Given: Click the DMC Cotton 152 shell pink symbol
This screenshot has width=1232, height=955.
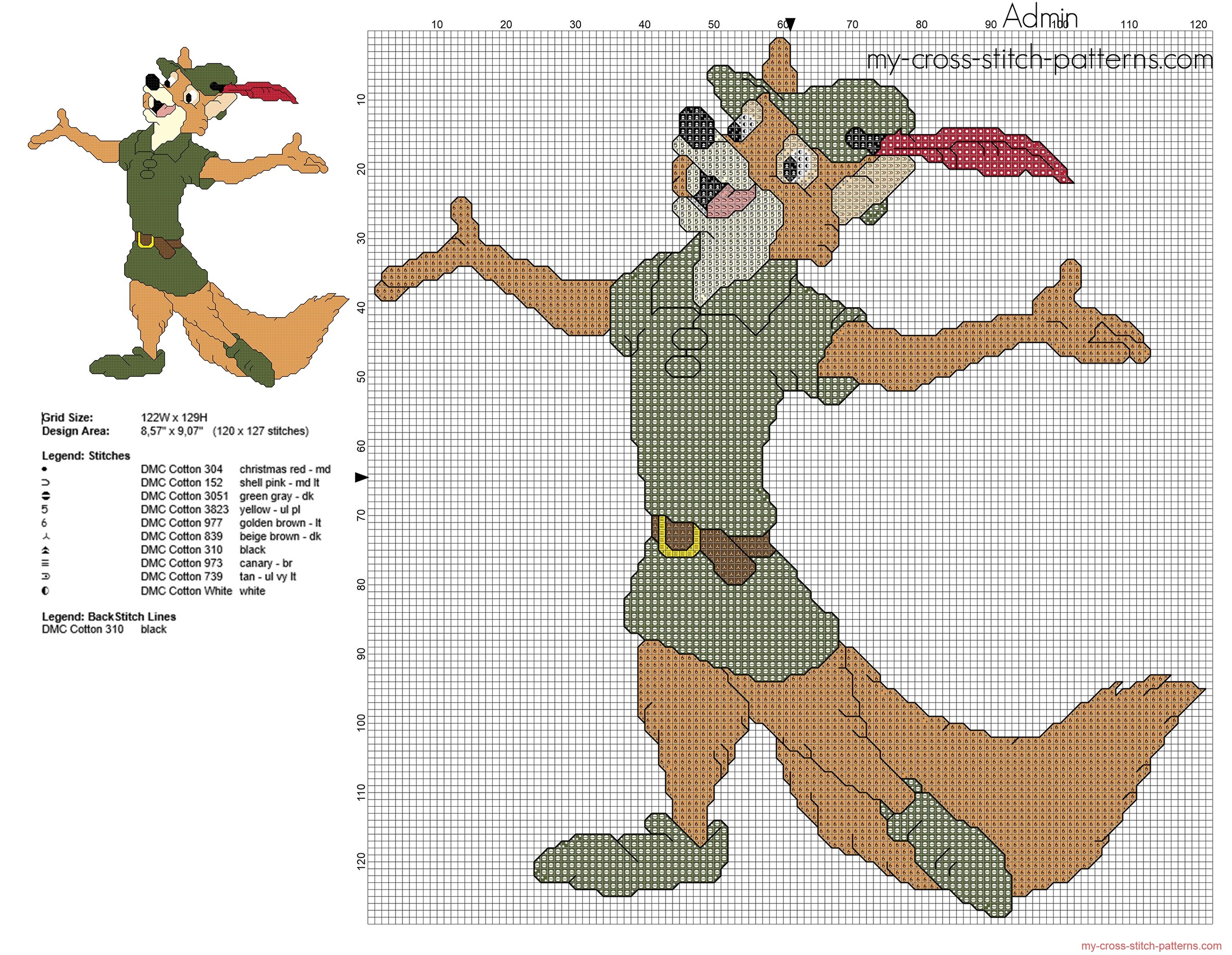Looking at the screenshot, I should (x=46, y=483).
